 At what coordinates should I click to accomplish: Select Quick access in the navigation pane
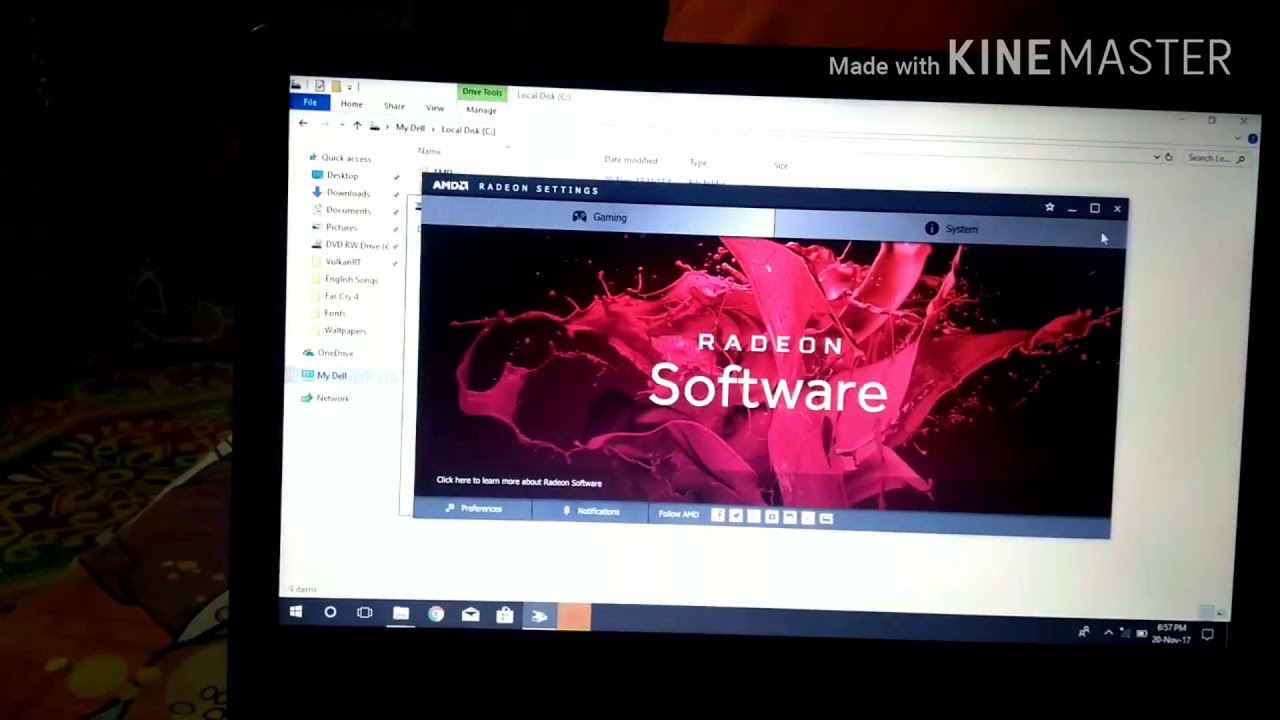340,158
